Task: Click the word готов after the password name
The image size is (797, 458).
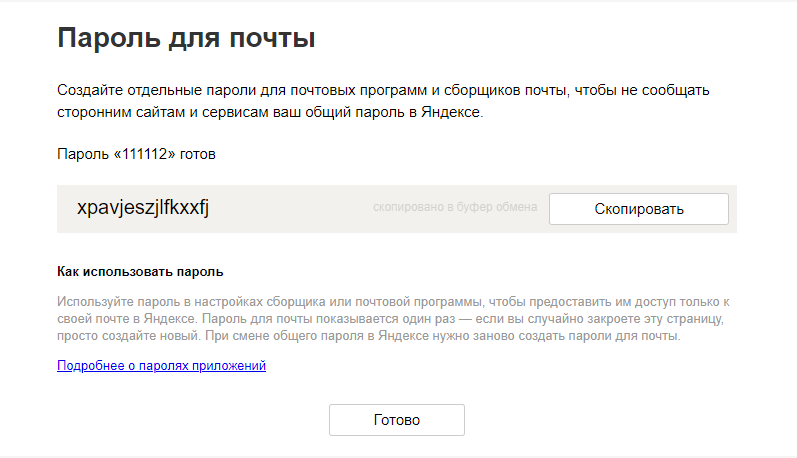Action: coord(197,155)
